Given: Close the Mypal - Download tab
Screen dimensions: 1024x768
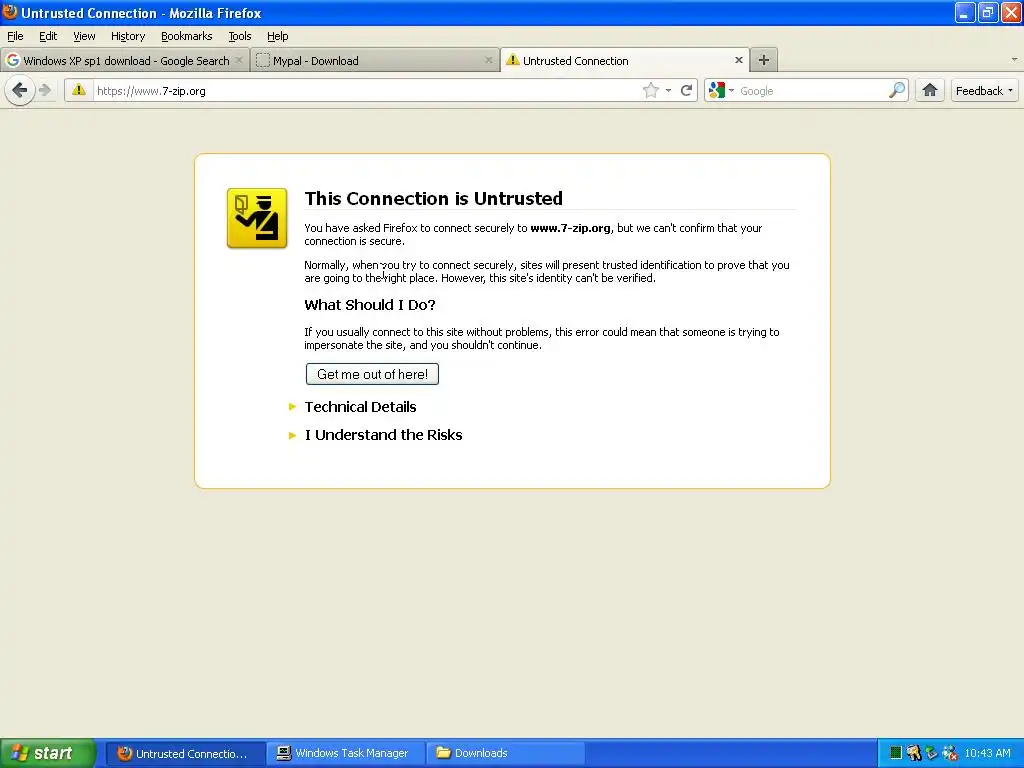Looking at the screenshot, I should (488, 60).
